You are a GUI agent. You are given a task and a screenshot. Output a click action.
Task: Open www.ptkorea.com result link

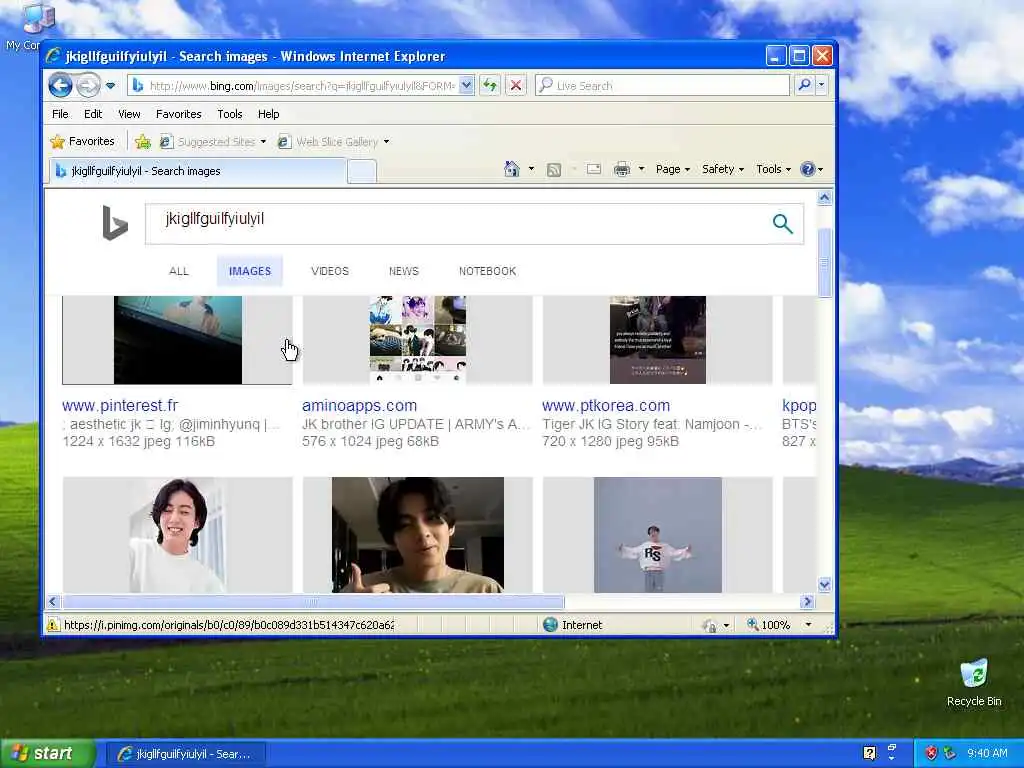tap(606, 406)
